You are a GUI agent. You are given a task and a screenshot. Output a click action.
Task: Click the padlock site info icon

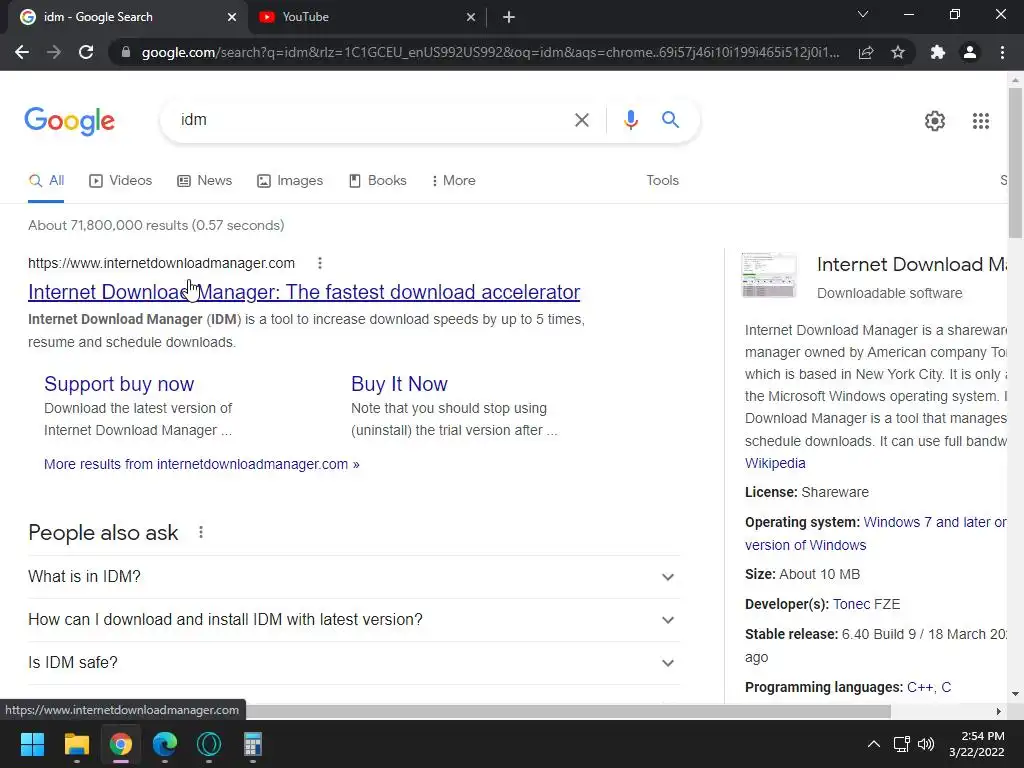(x=126, y=52)
